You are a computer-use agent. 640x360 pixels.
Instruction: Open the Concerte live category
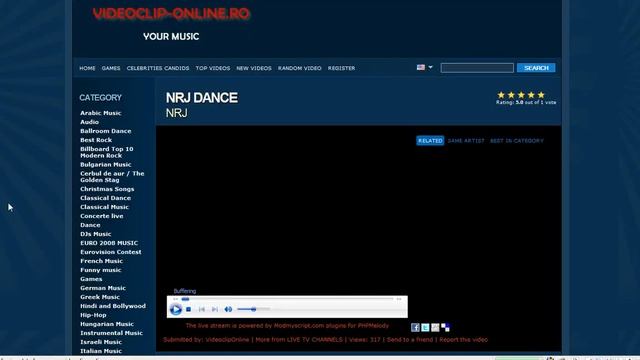click(102, 216)
